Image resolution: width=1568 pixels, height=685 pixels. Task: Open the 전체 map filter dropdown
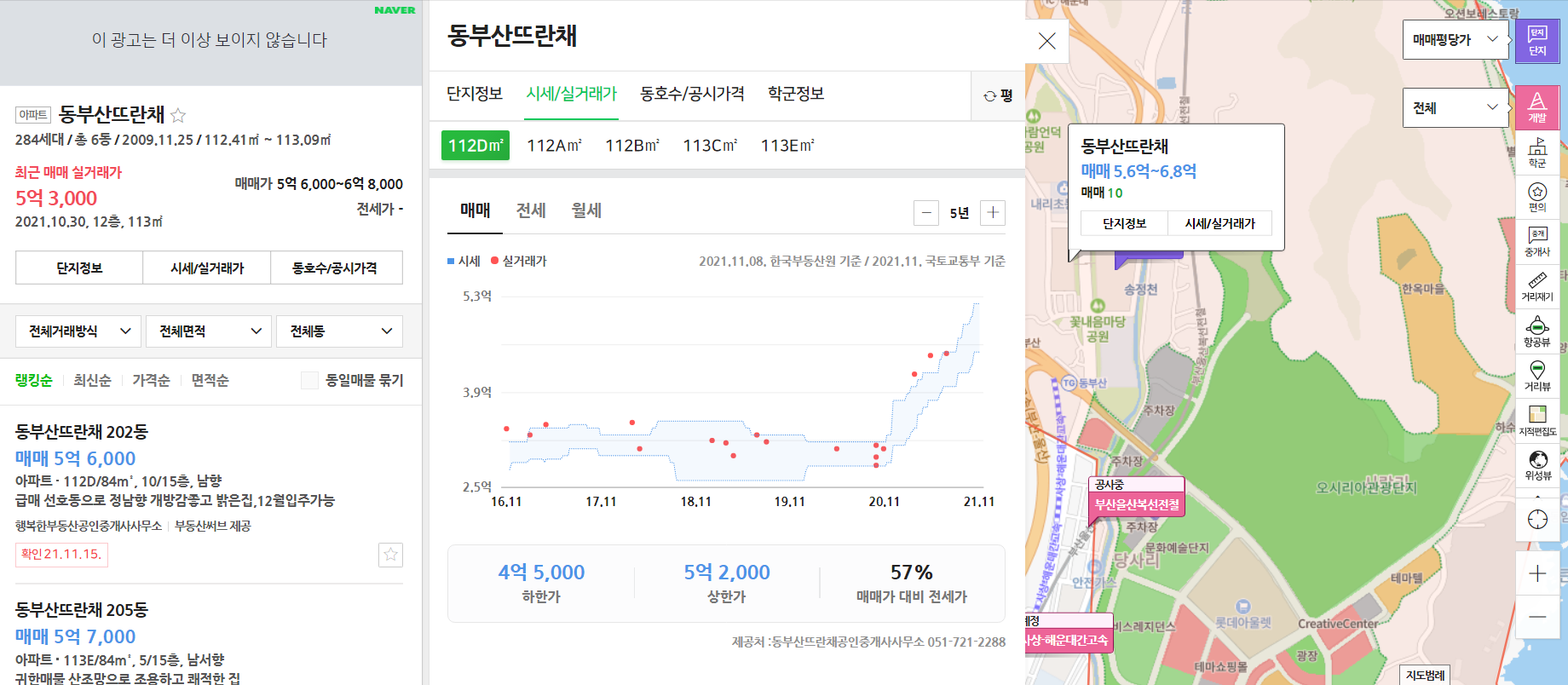[x=1456, y=108]
